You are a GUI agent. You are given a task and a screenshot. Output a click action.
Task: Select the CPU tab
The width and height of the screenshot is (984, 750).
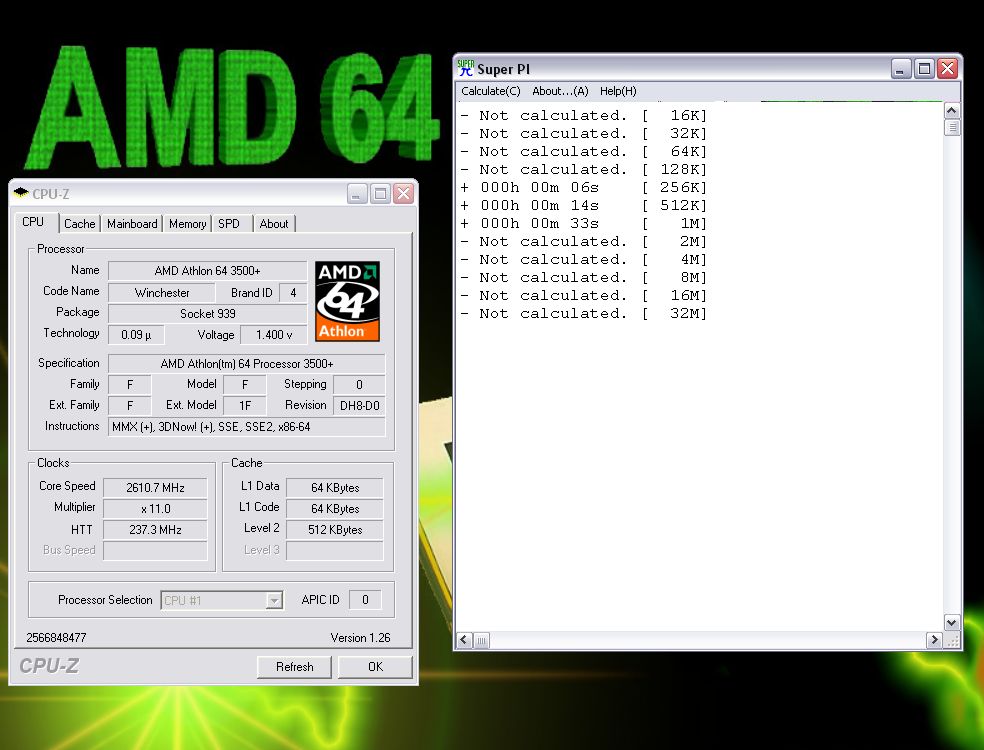point(33,222)
